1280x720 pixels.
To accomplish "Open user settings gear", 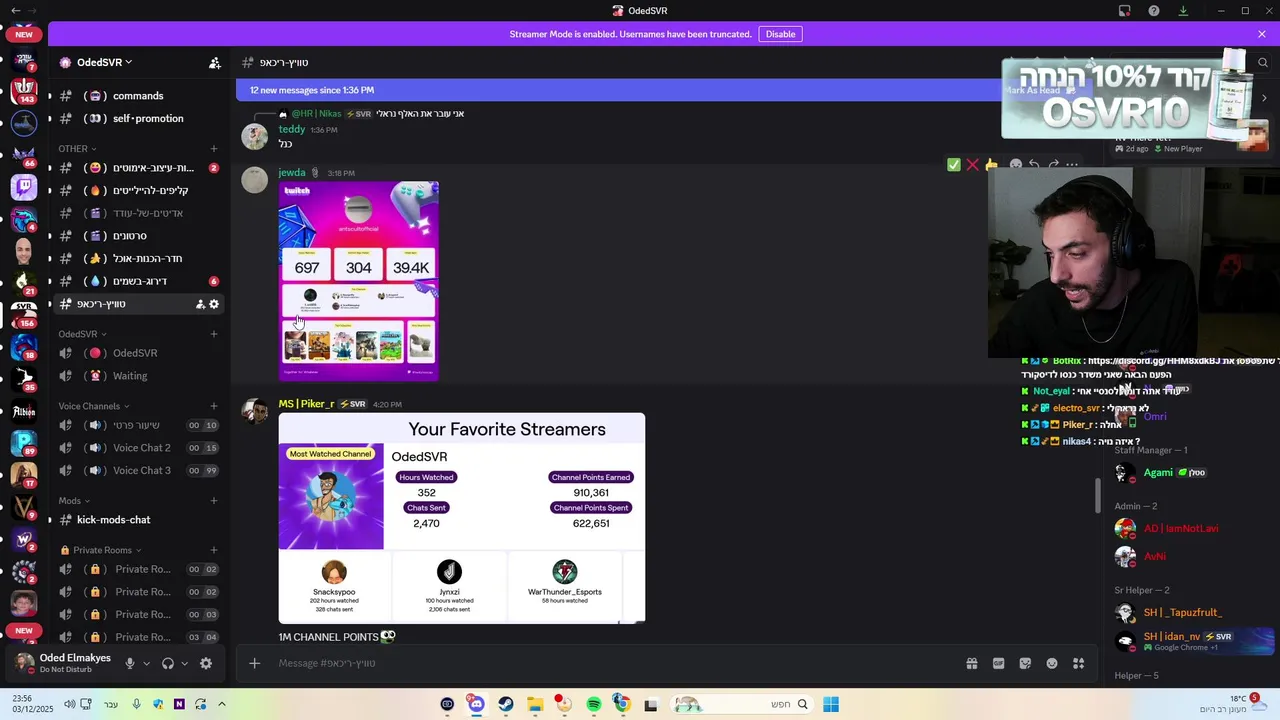I will (206, 663).
